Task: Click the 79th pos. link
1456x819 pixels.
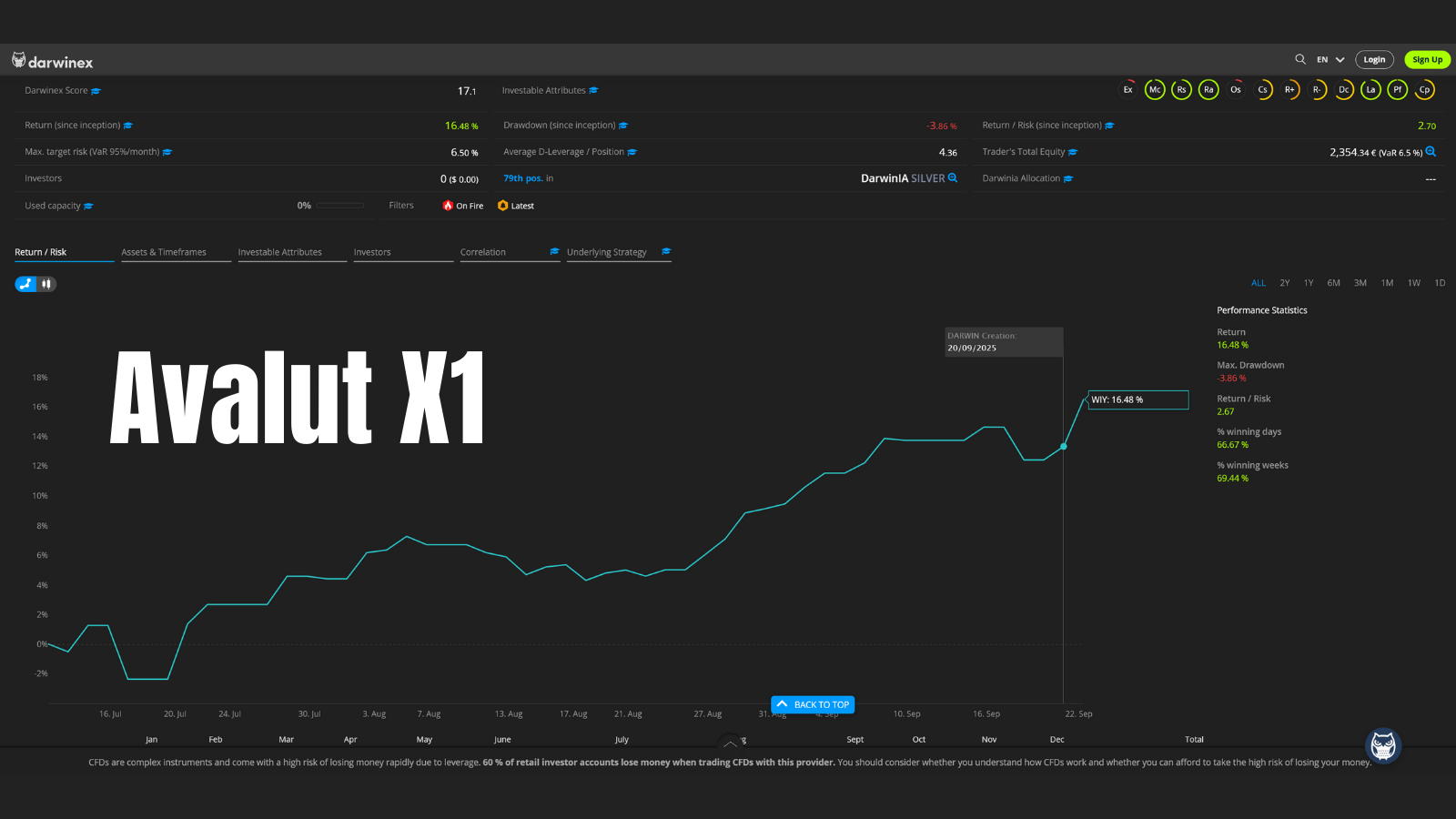Action: coord(523,178)
